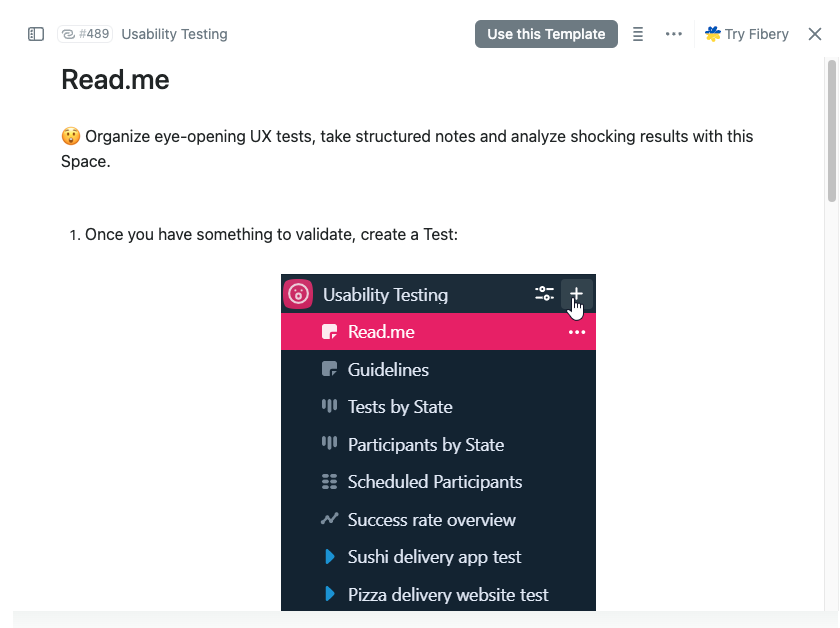Click the #489 template reference badge
Viewport: 840px width, 628px height.
click(85, 33)
